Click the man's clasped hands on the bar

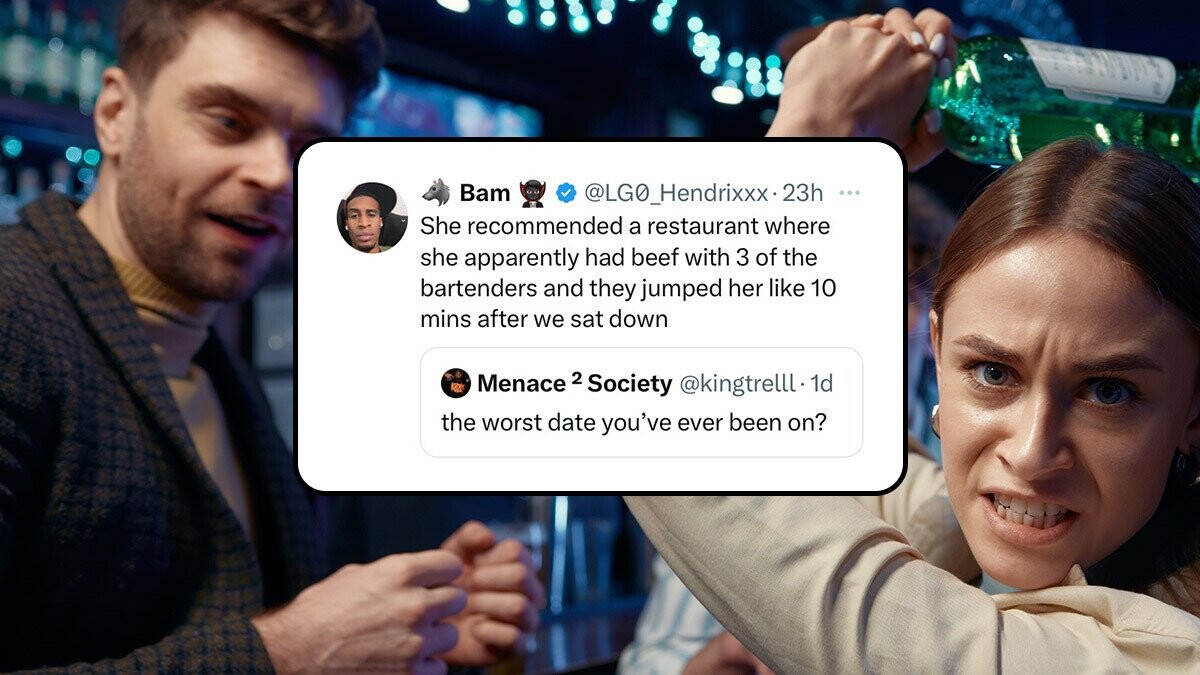coord(450,595)
